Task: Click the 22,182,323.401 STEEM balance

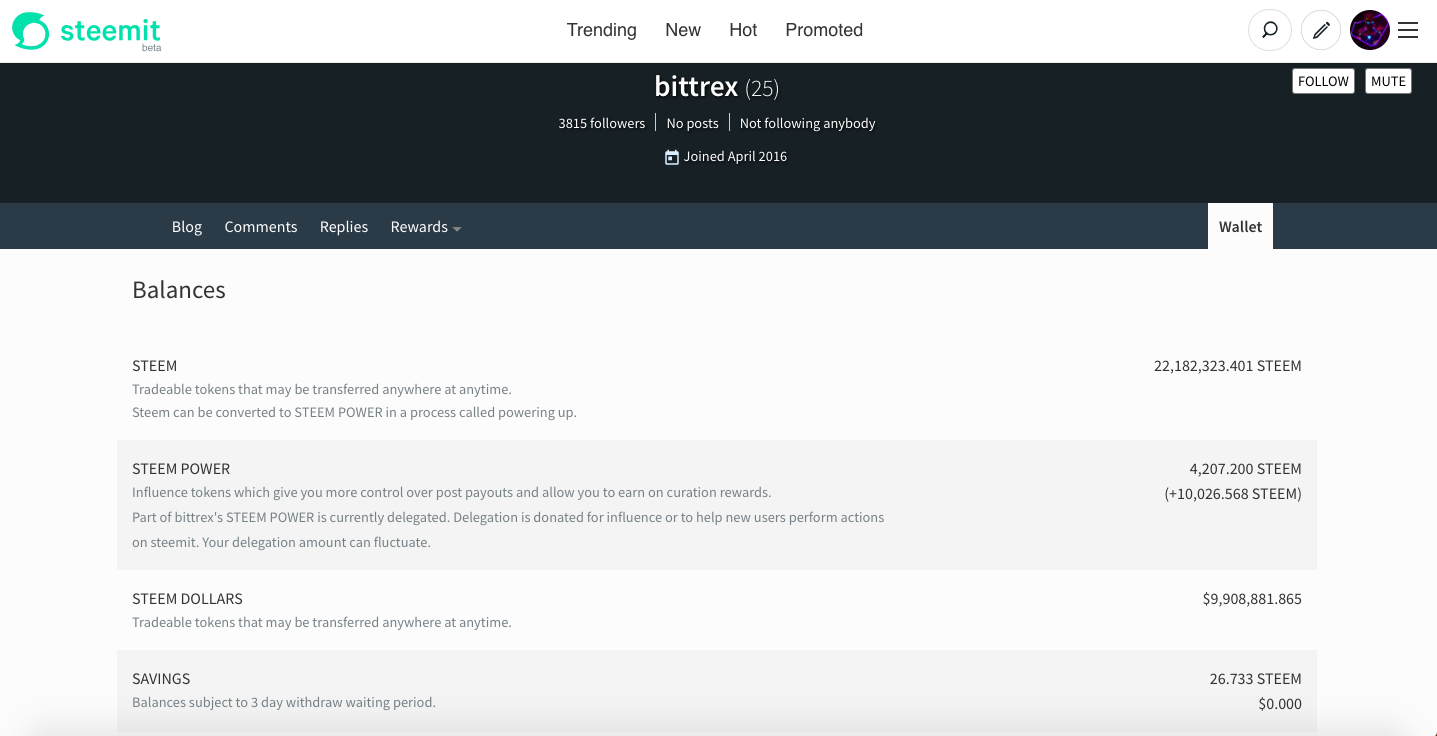Action: pos(1228,366)
